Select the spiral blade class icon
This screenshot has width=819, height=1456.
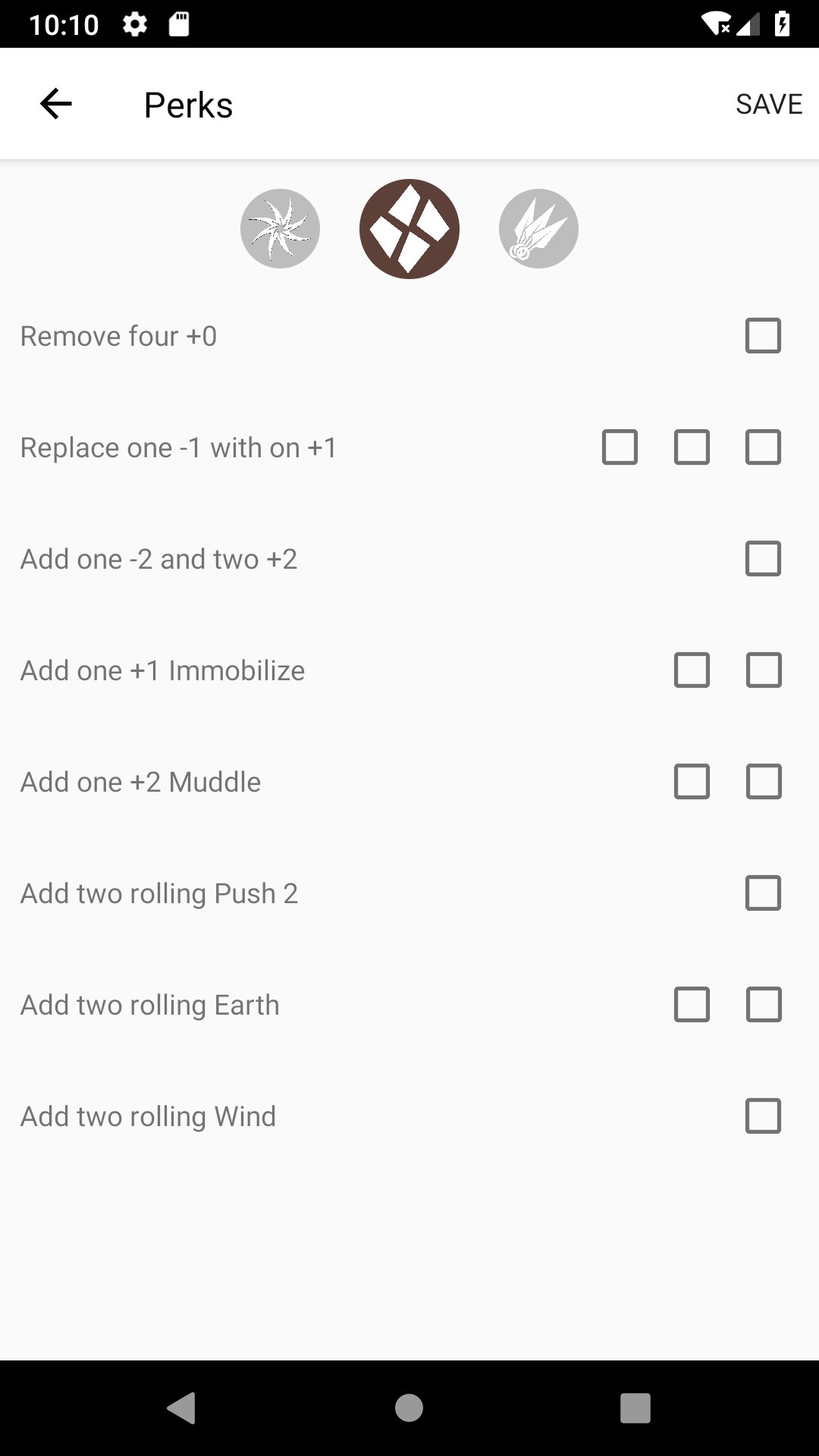pyautogui.click(x=280, y=228)
